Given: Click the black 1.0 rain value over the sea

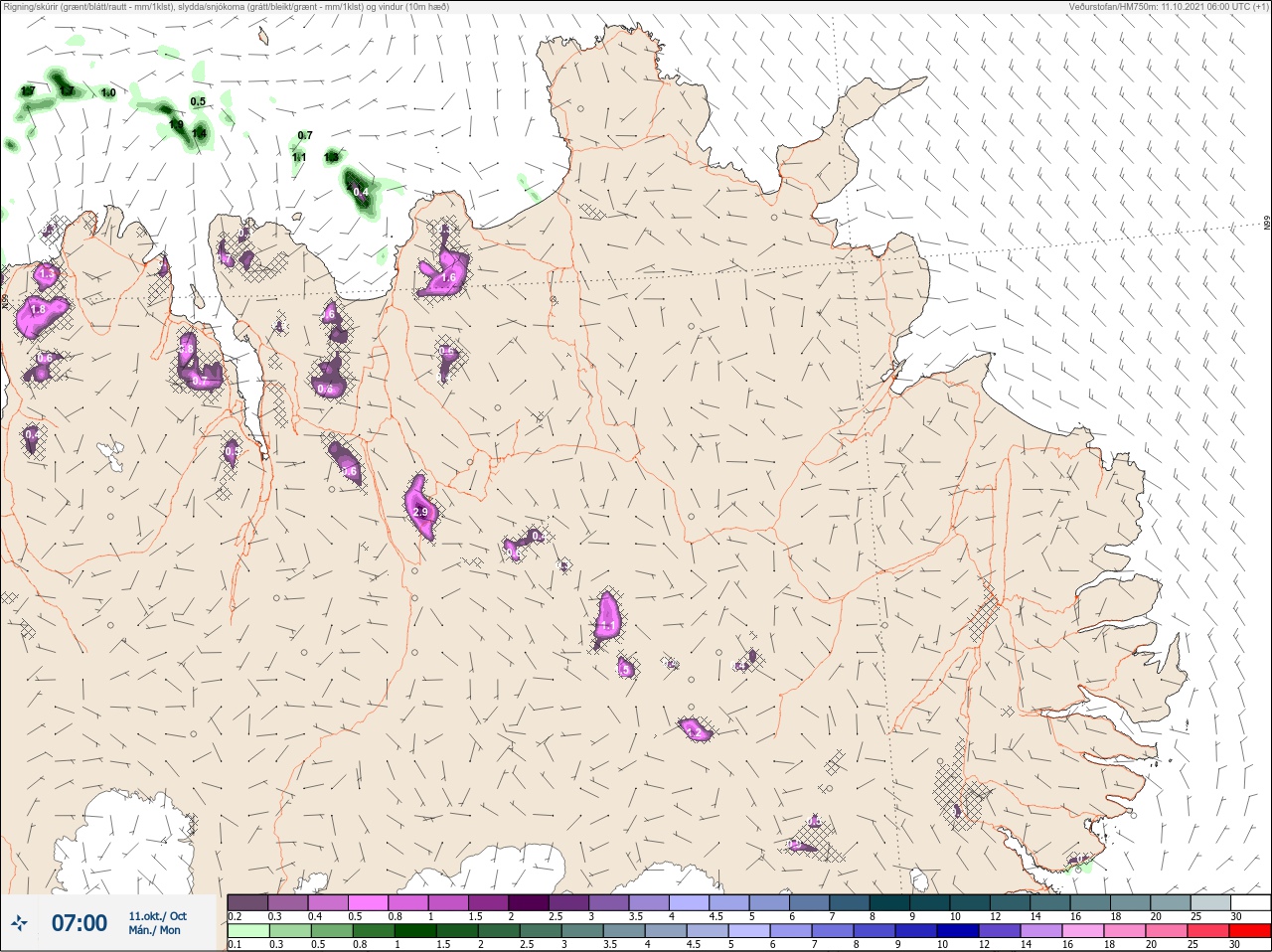Looking at the screenshot, I should tap(108, 92).
